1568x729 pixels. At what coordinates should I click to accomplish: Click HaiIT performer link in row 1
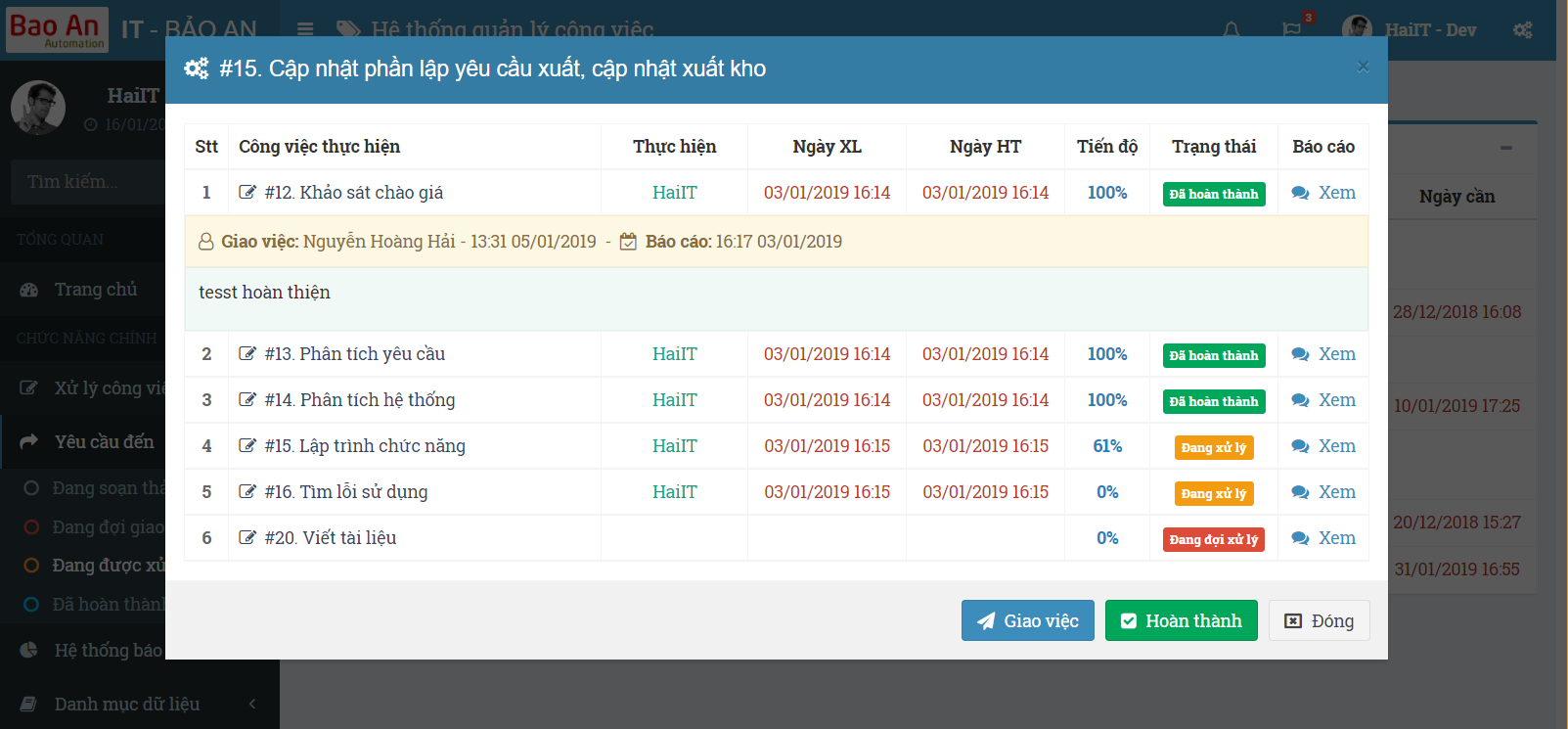click(x=674, y=193)
